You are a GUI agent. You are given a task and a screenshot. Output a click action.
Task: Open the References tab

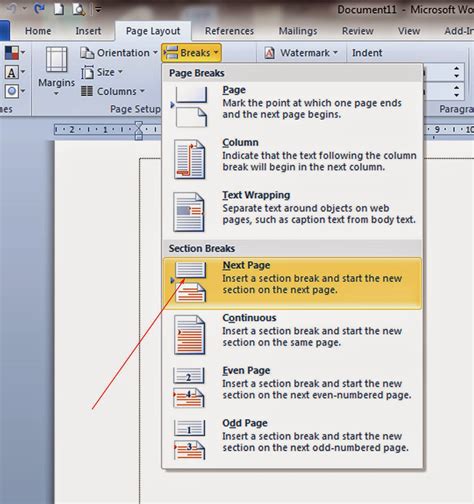[x=229, y=31]
